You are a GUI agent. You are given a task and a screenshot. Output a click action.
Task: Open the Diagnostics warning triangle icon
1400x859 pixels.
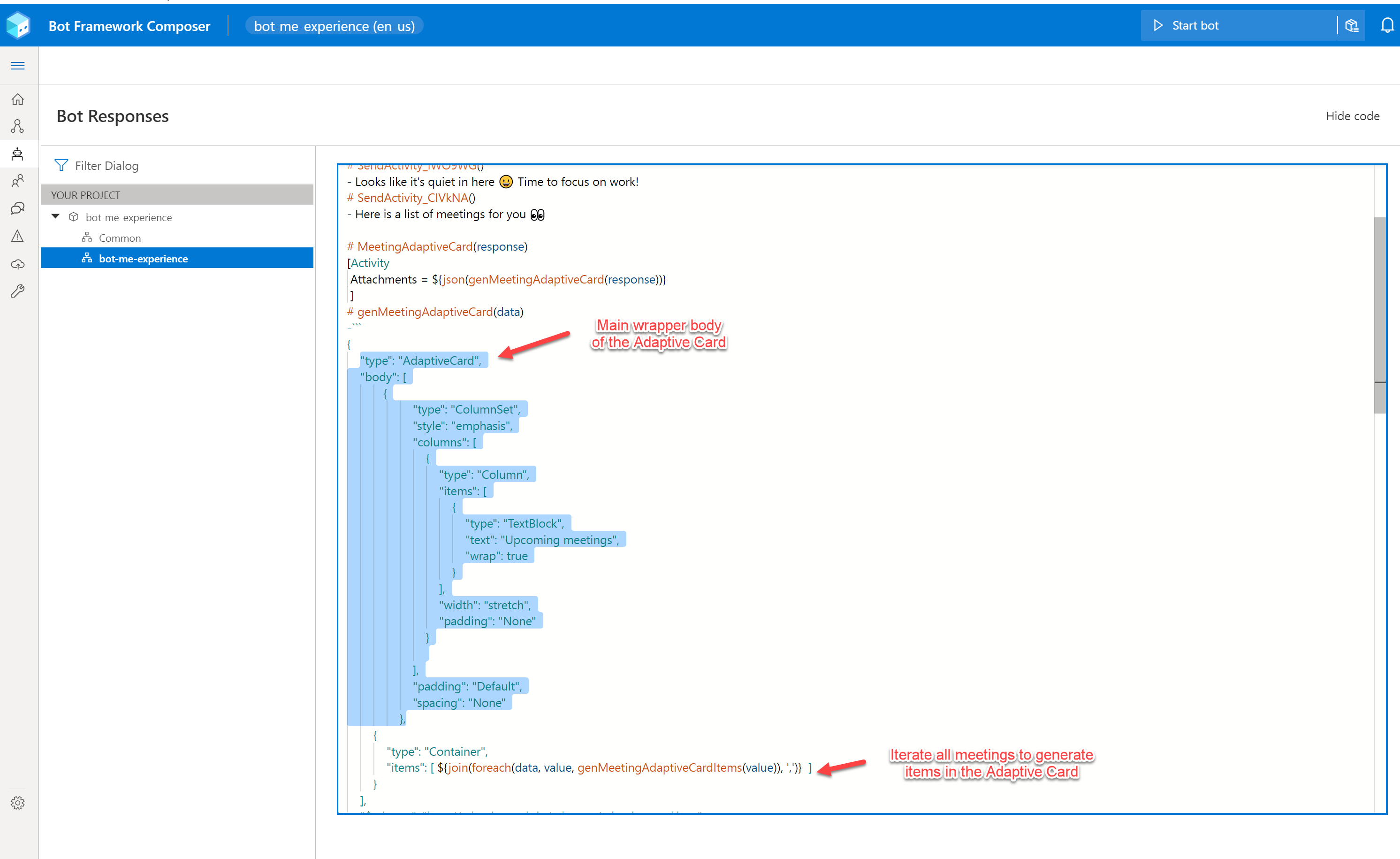[18, 236]
